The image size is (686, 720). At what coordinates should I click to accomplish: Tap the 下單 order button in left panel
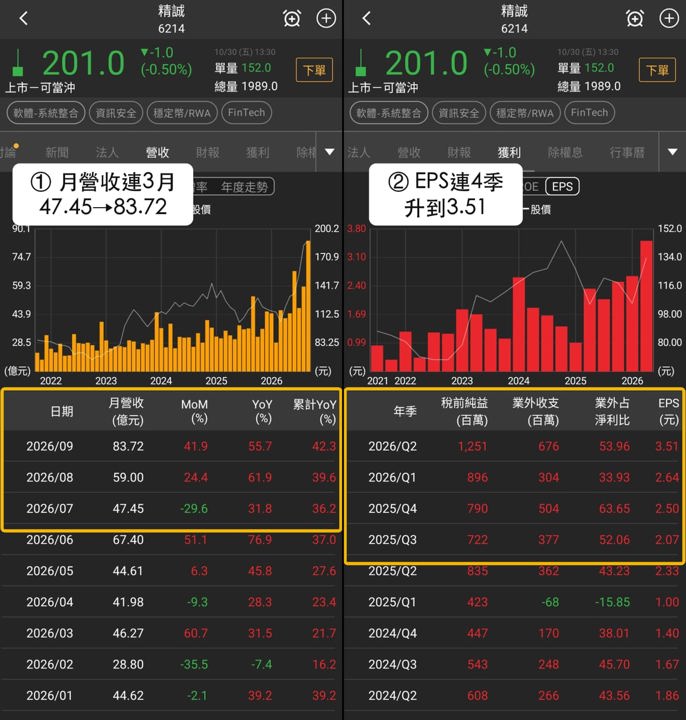(314, 70)
